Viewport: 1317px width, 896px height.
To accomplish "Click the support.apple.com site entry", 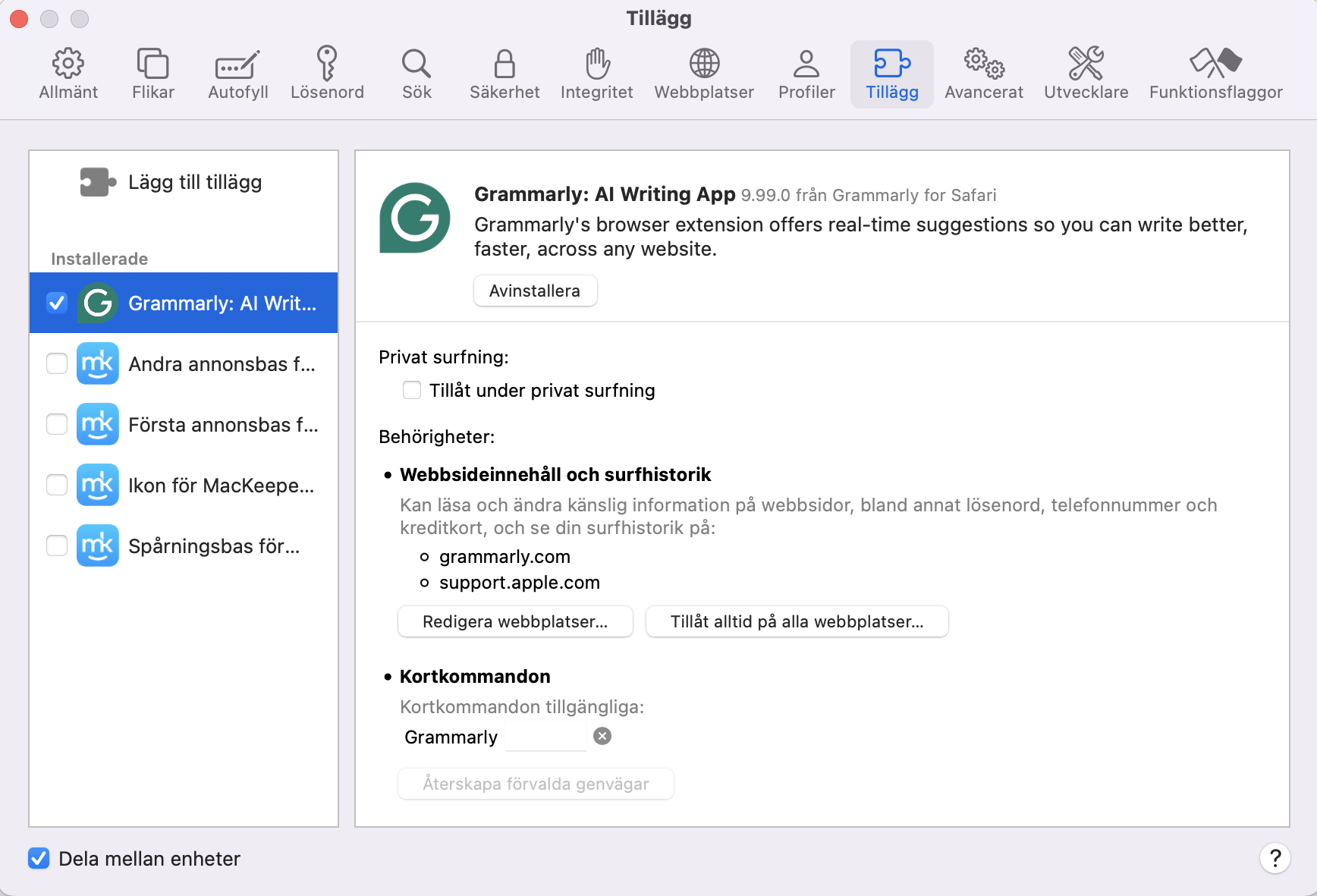I will point(520,582).
